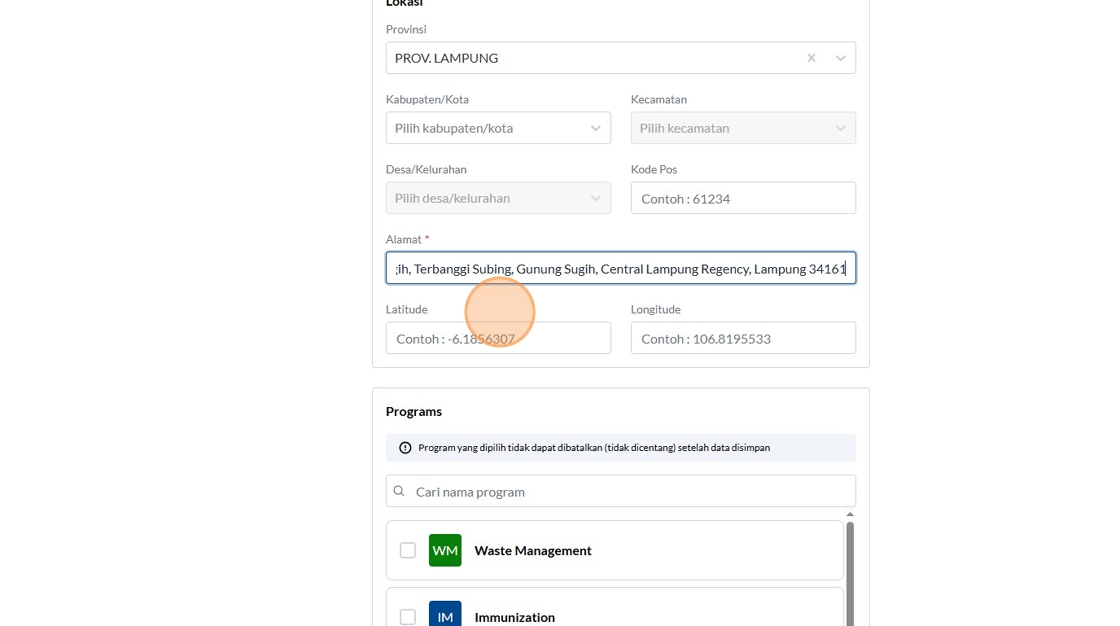Click the blue IM program icon

(x=445, y=615)
